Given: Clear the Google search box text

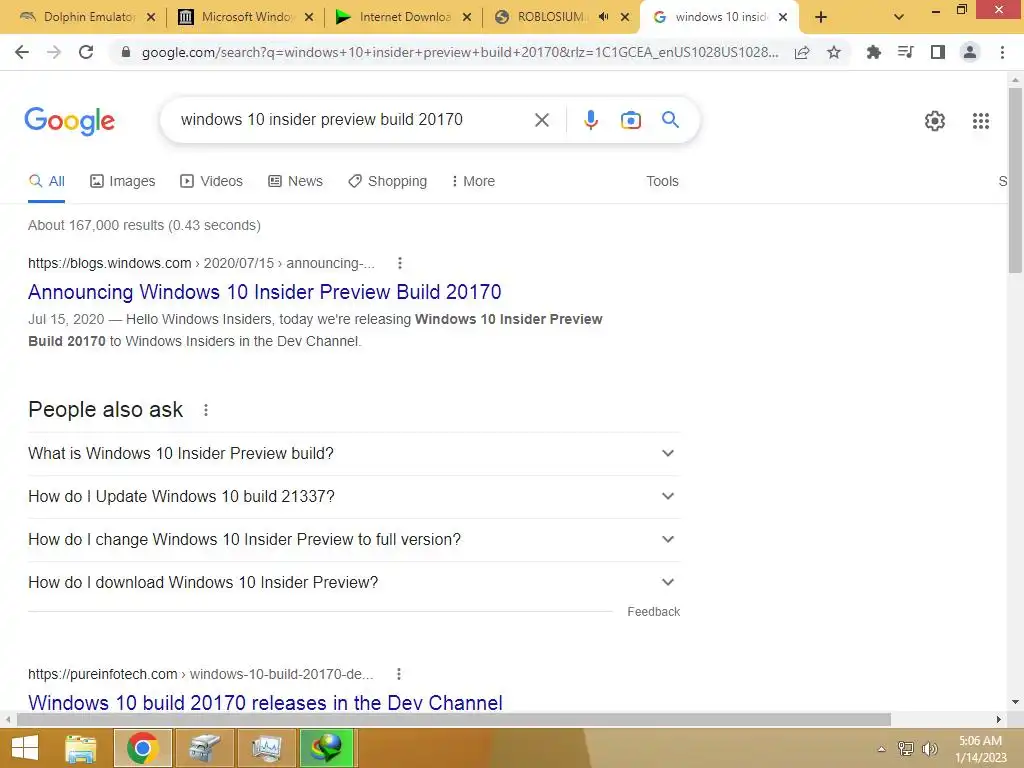Looking at the screenshot, I should coord(541,120).
